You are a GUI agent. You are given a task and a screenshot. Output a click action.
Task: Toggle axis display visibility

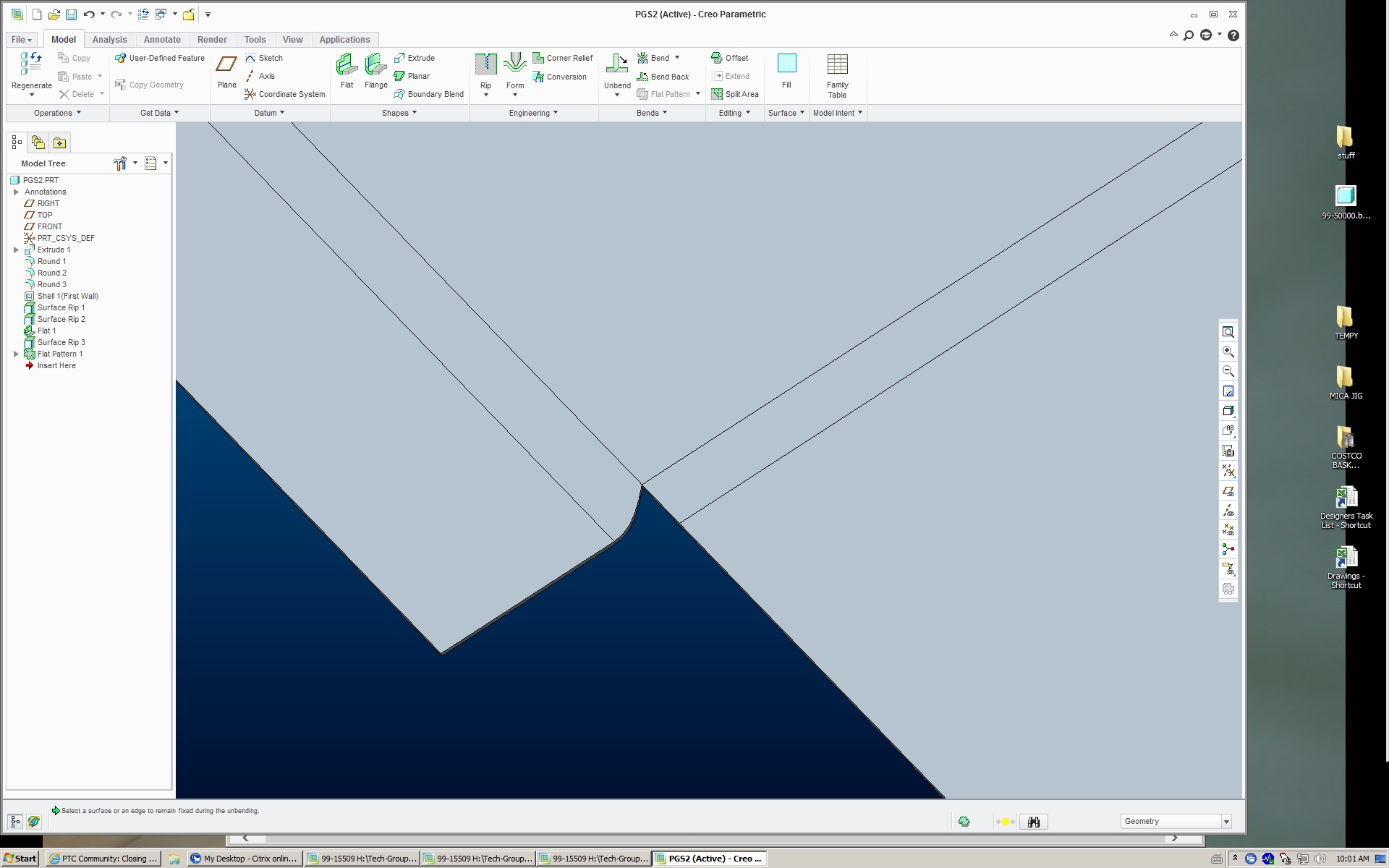(1228, 511)
